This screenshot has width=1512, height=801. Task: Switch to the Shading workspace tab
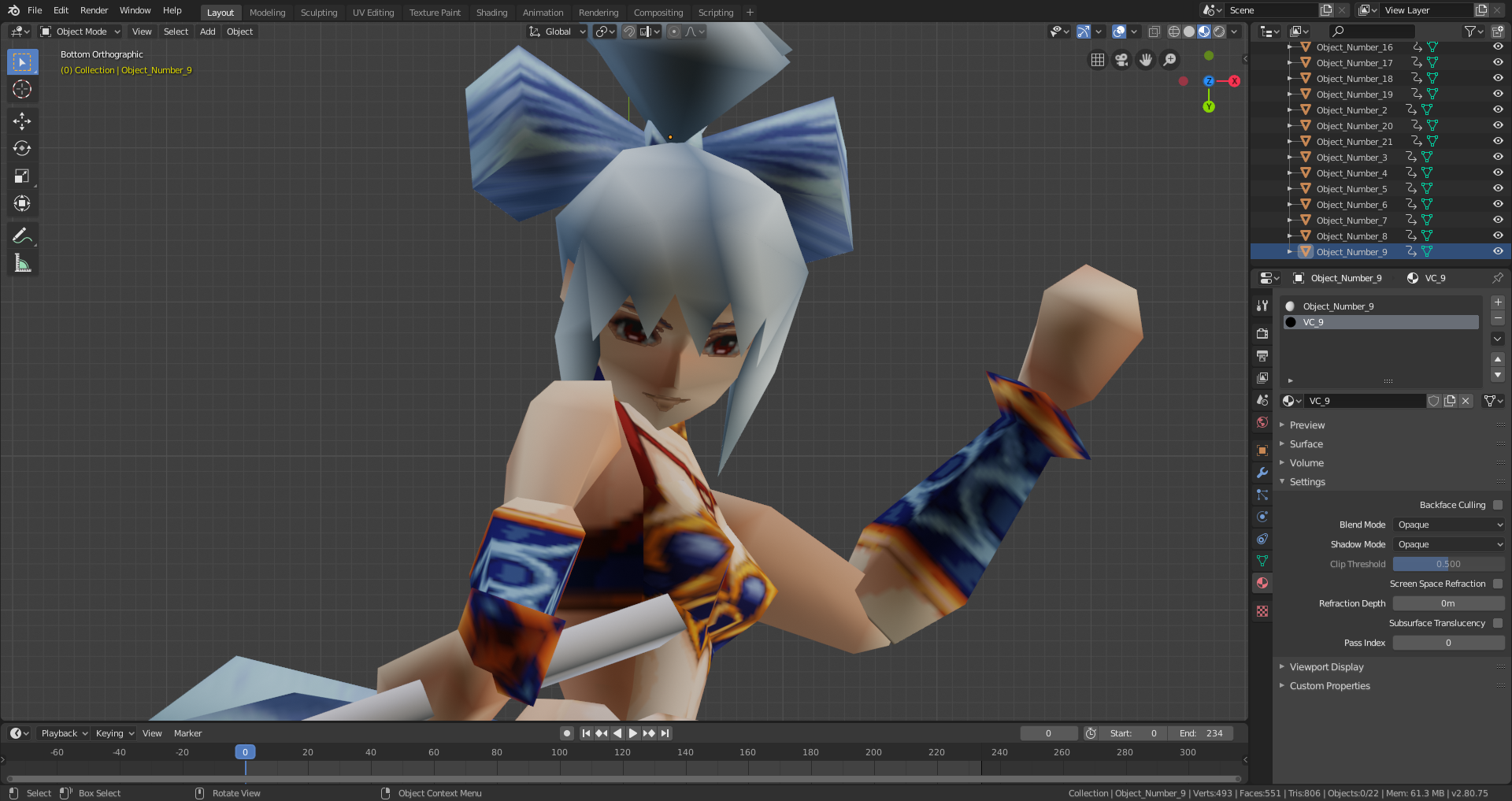491,13
